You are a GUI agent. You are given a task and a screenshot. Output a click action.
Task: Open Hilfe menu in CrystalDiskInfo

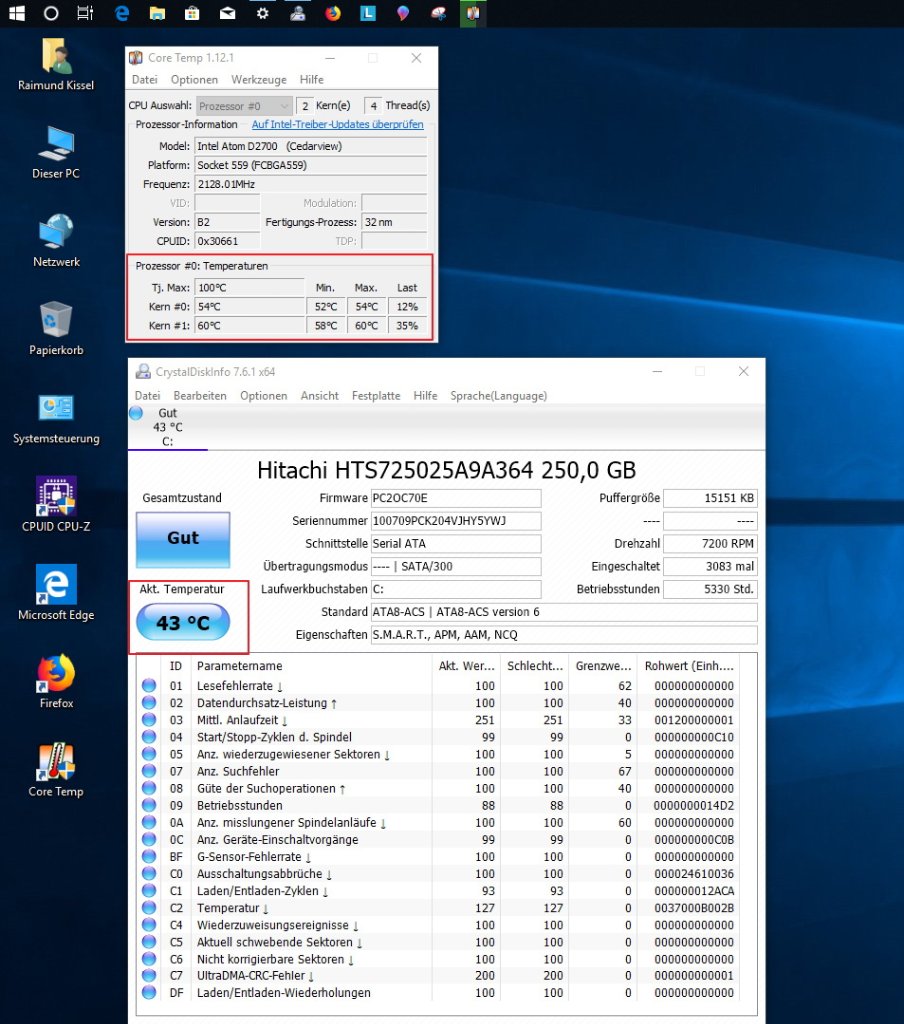point(425,396)
